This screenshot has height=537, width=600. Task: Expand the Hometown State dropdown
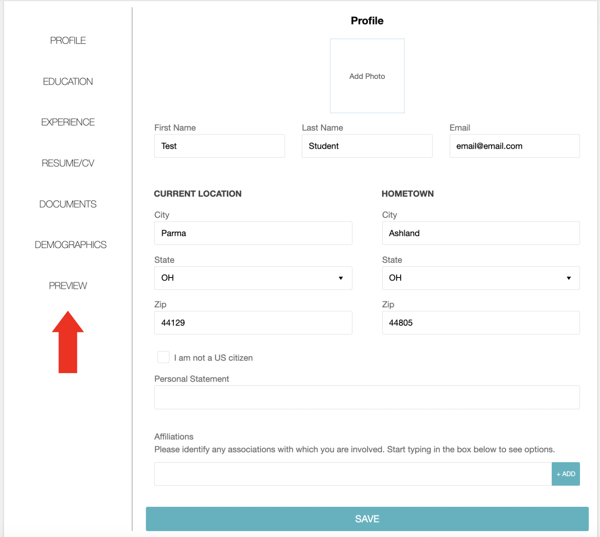[481, 278]
